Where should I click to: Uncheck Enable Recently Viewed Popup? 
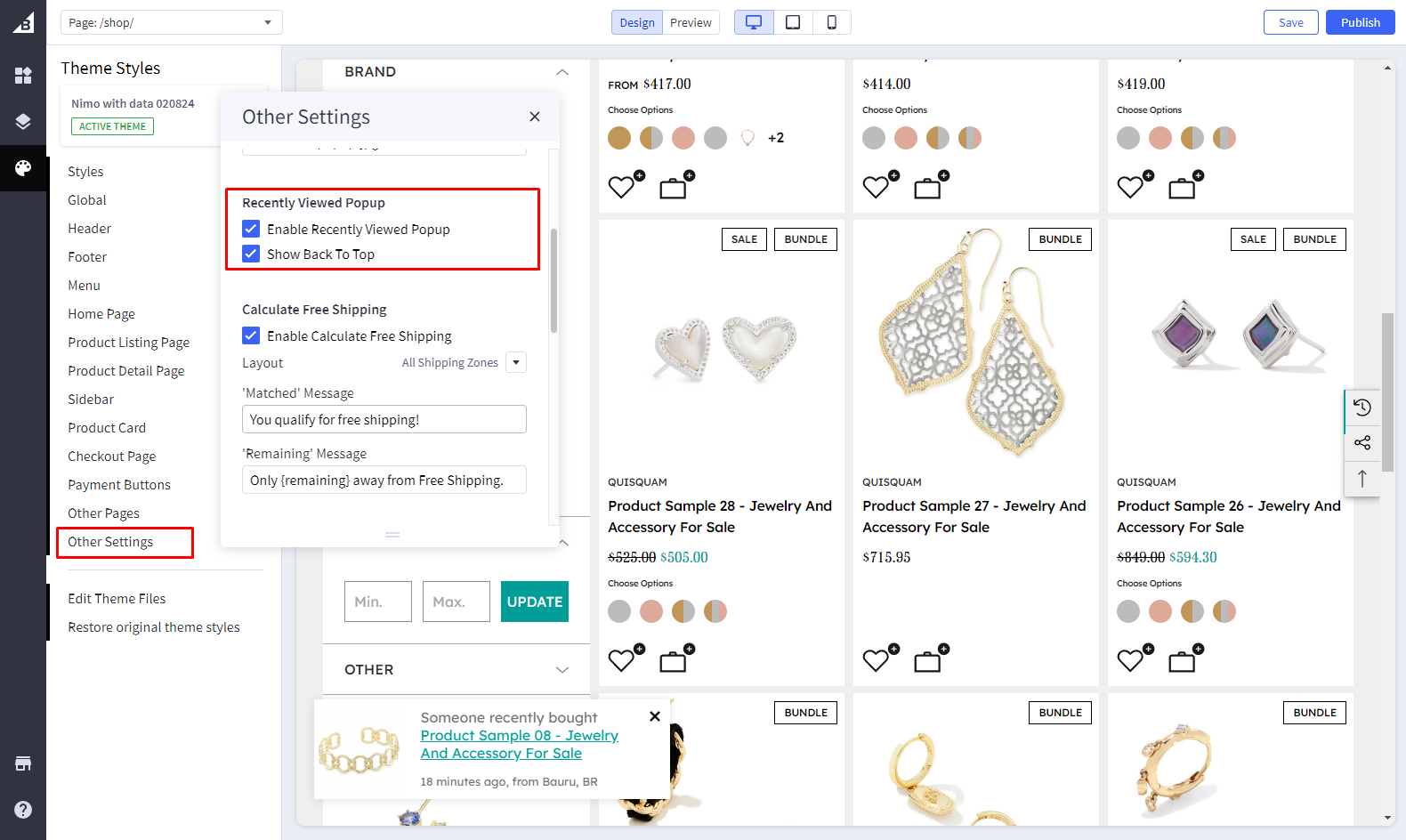point(251,229)
